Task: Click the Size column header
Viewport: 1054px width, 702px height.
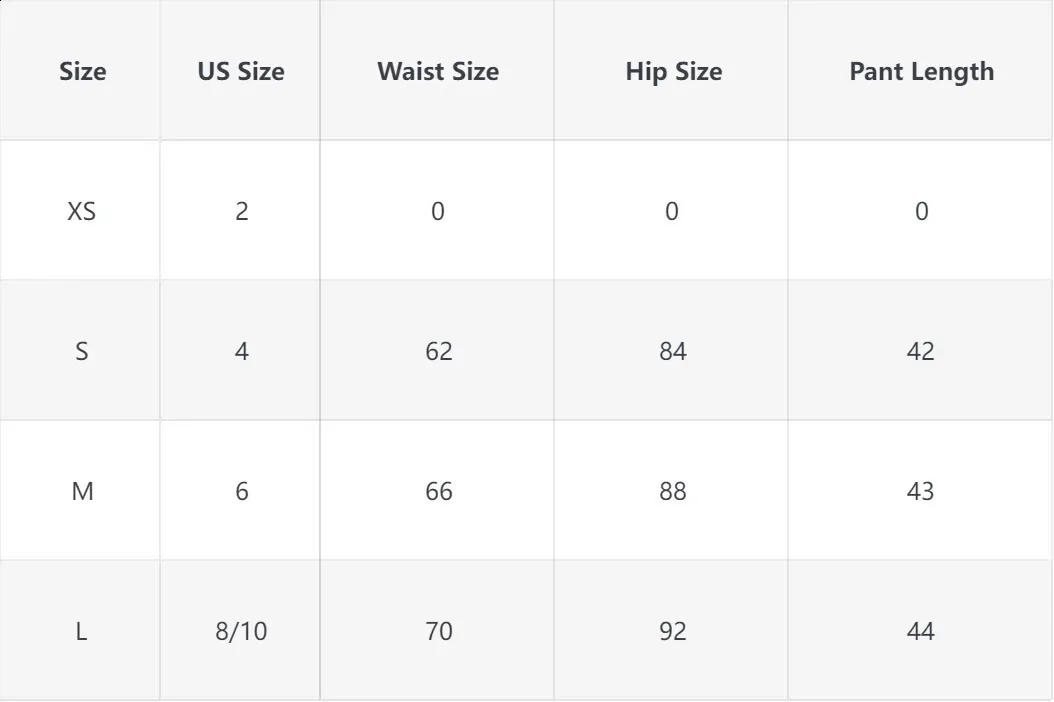Action: click(82, 71)
